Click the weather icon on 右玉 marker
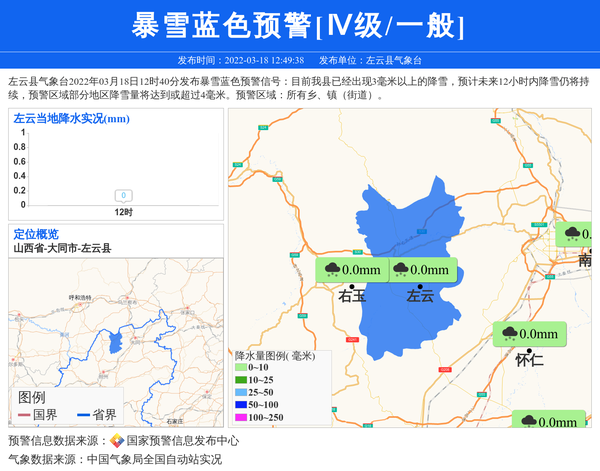Screen dimensions: 600x471 pos(331,269)
